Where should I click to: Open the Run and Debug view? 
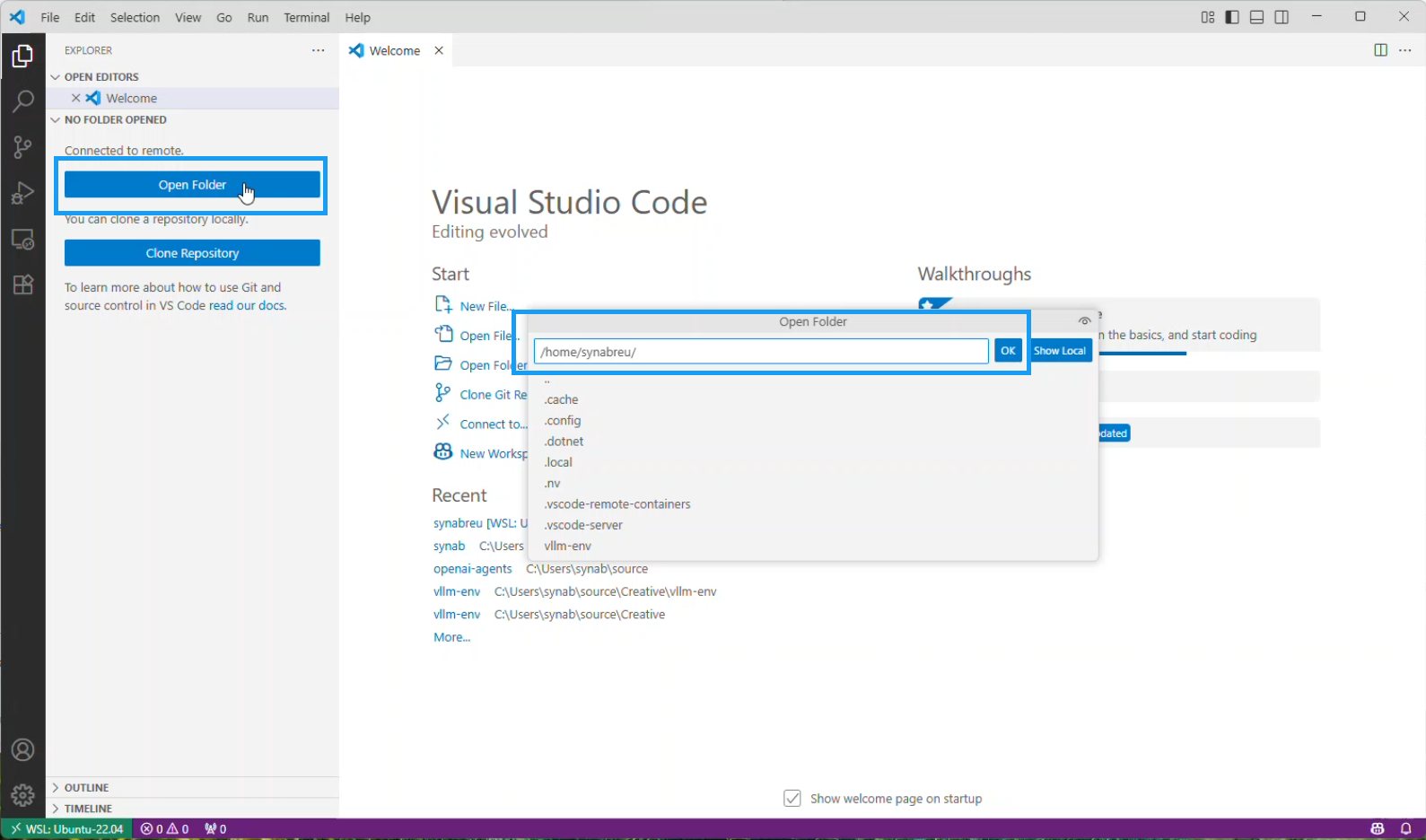[x=22, y=193]
